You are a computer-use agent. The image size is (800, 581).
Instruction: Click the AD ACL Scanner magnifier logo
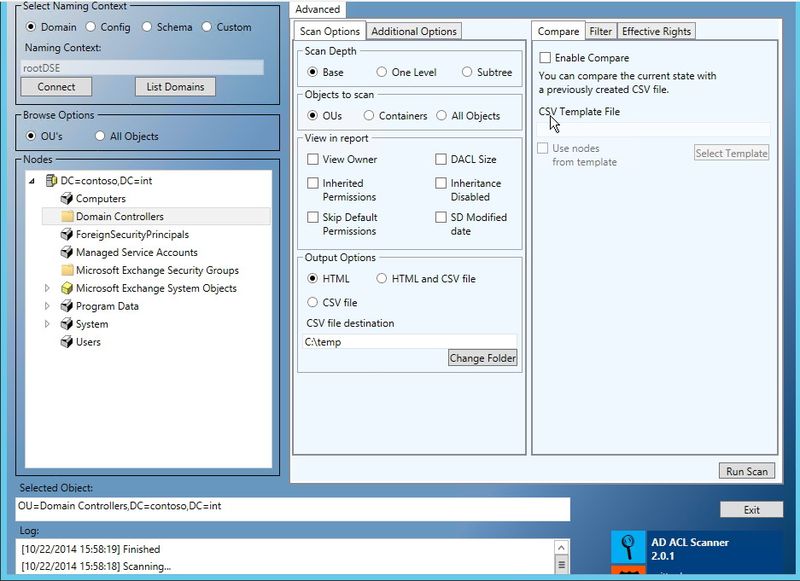tap(629, 548)
